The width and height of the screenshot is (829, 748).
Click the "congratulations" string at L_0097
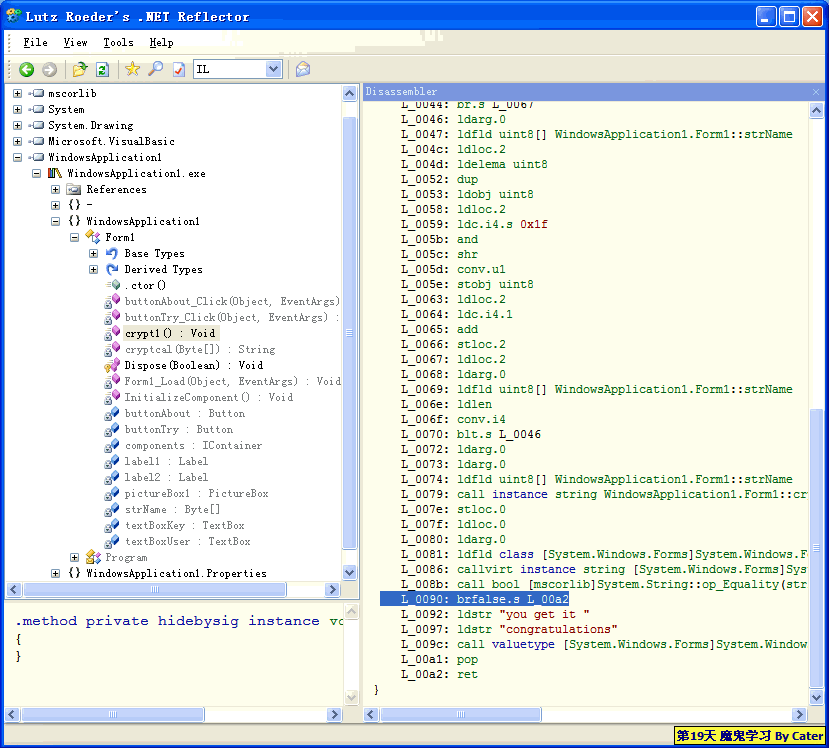558,630
